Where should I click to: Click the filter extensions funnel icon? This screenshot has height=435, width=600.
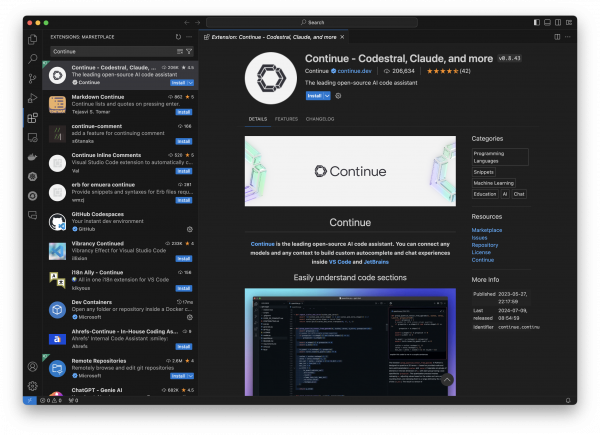(x=189, y=51)
